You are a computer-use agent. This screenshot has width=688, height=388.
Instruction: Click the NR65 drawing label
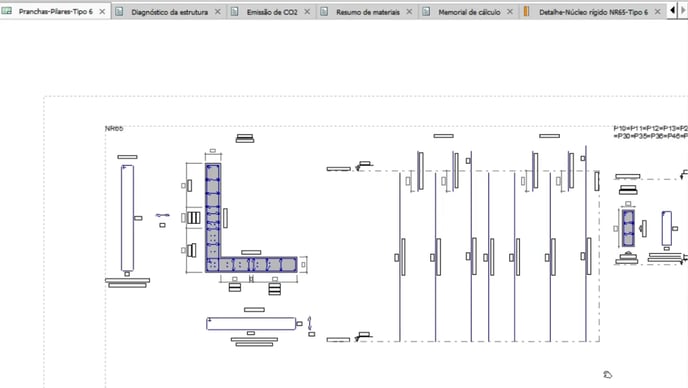pyautogui.click(x=114, y=129)
